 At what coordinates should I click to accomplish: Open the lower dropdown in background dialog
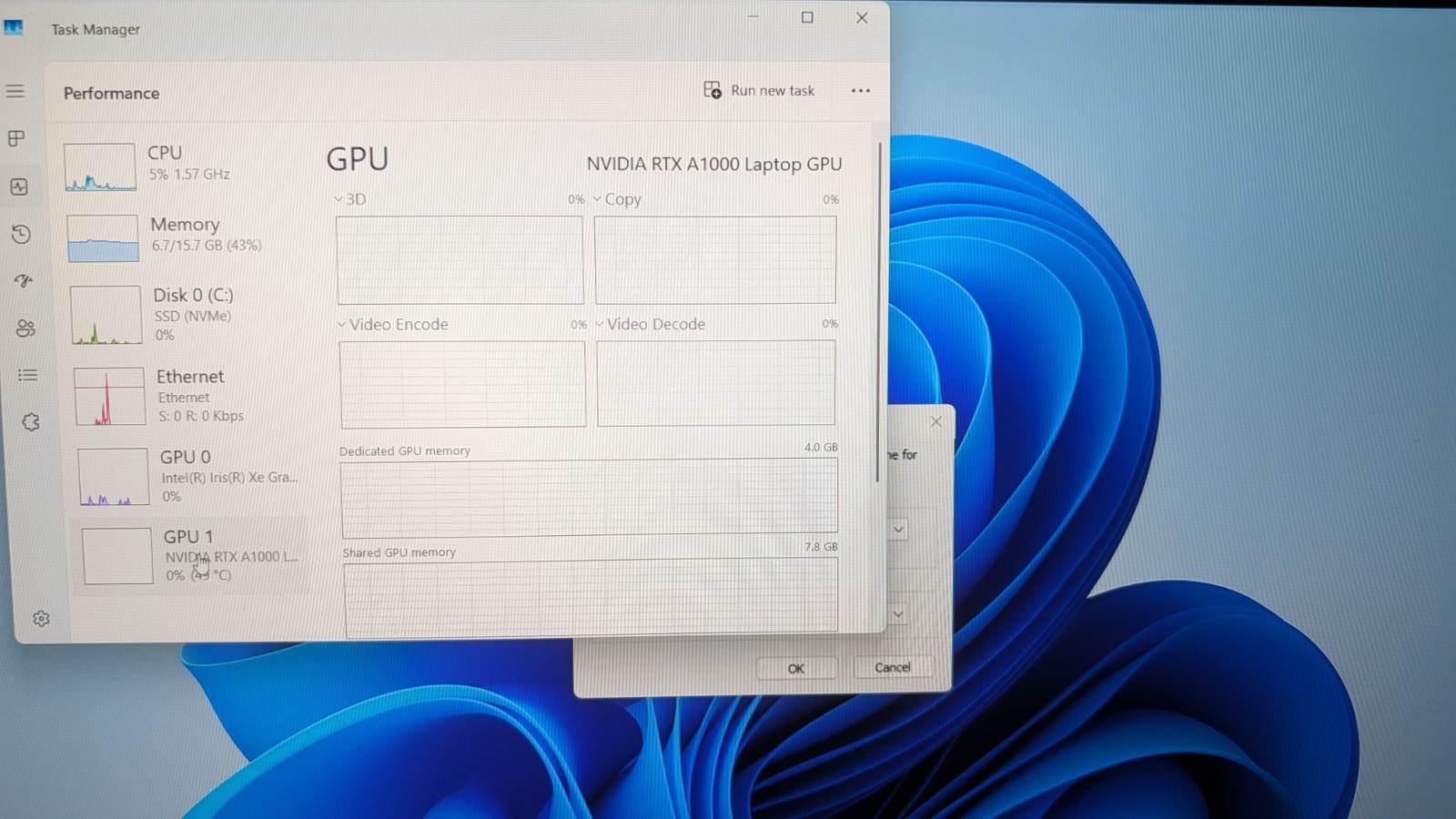(899, 614)
